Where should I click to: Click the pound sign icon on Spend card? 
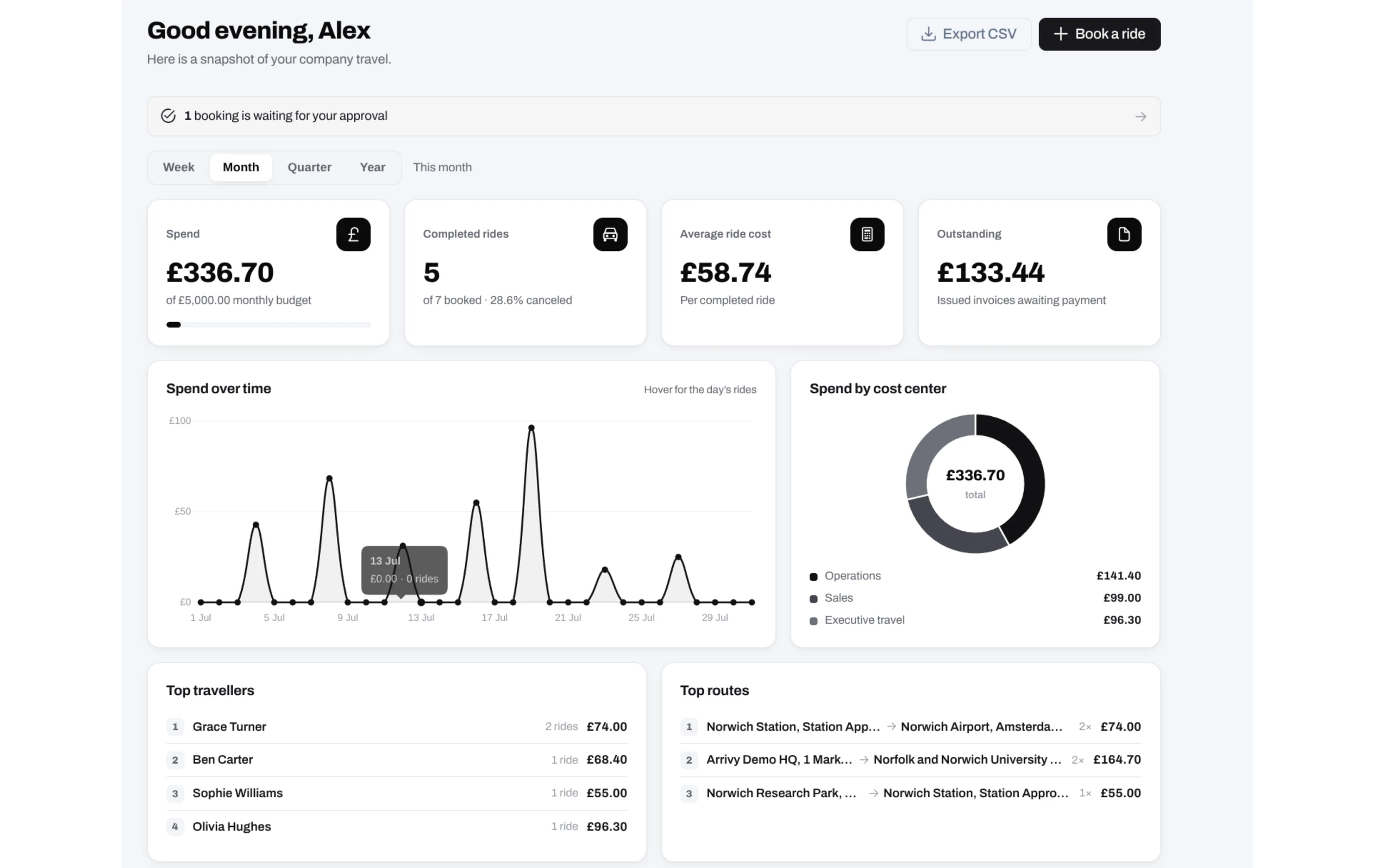tap(353, 234)
